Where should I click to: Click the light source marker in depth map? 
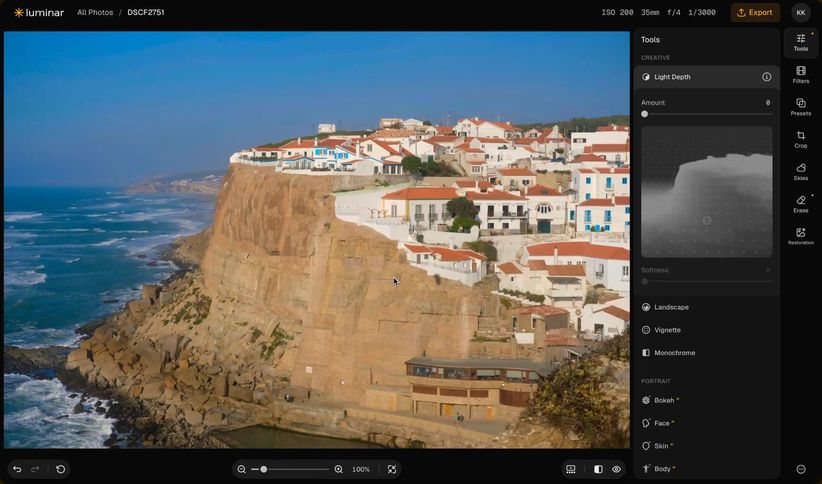(x=707, y=221)
